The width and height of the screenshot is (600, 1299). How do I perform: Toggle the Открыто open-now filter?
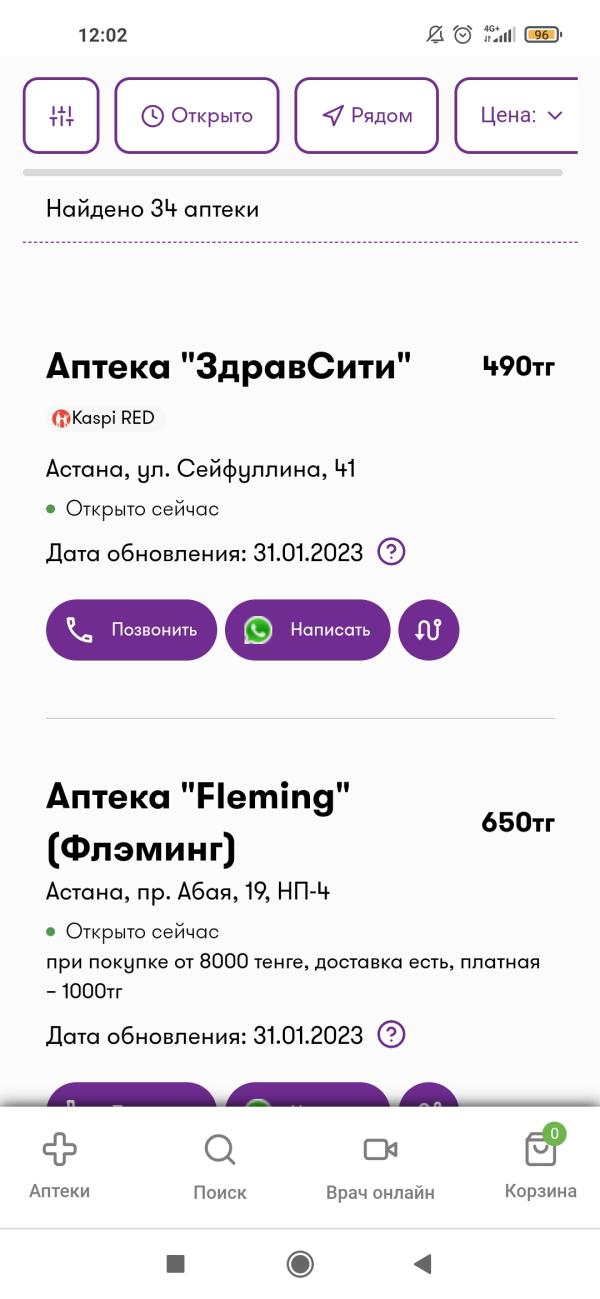(x=197, y=116)
